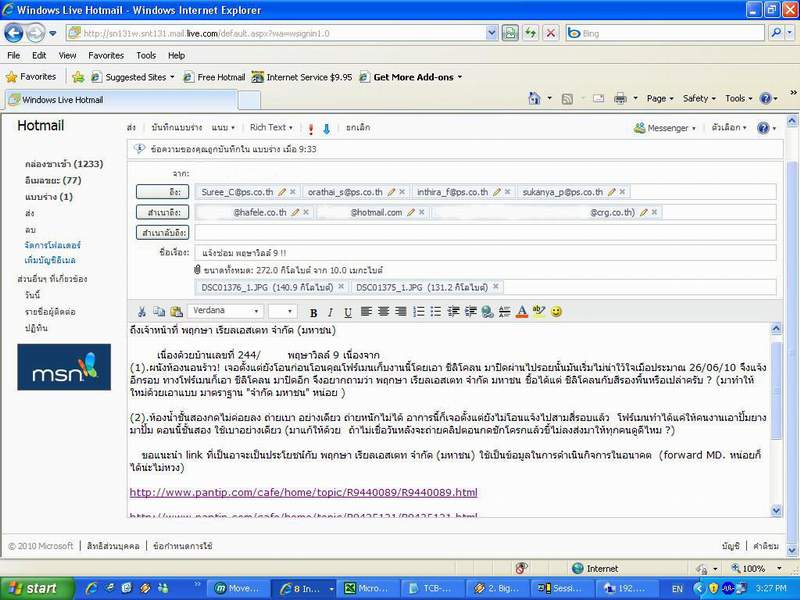Insert a horizontal line

click(x=505, y=312)
